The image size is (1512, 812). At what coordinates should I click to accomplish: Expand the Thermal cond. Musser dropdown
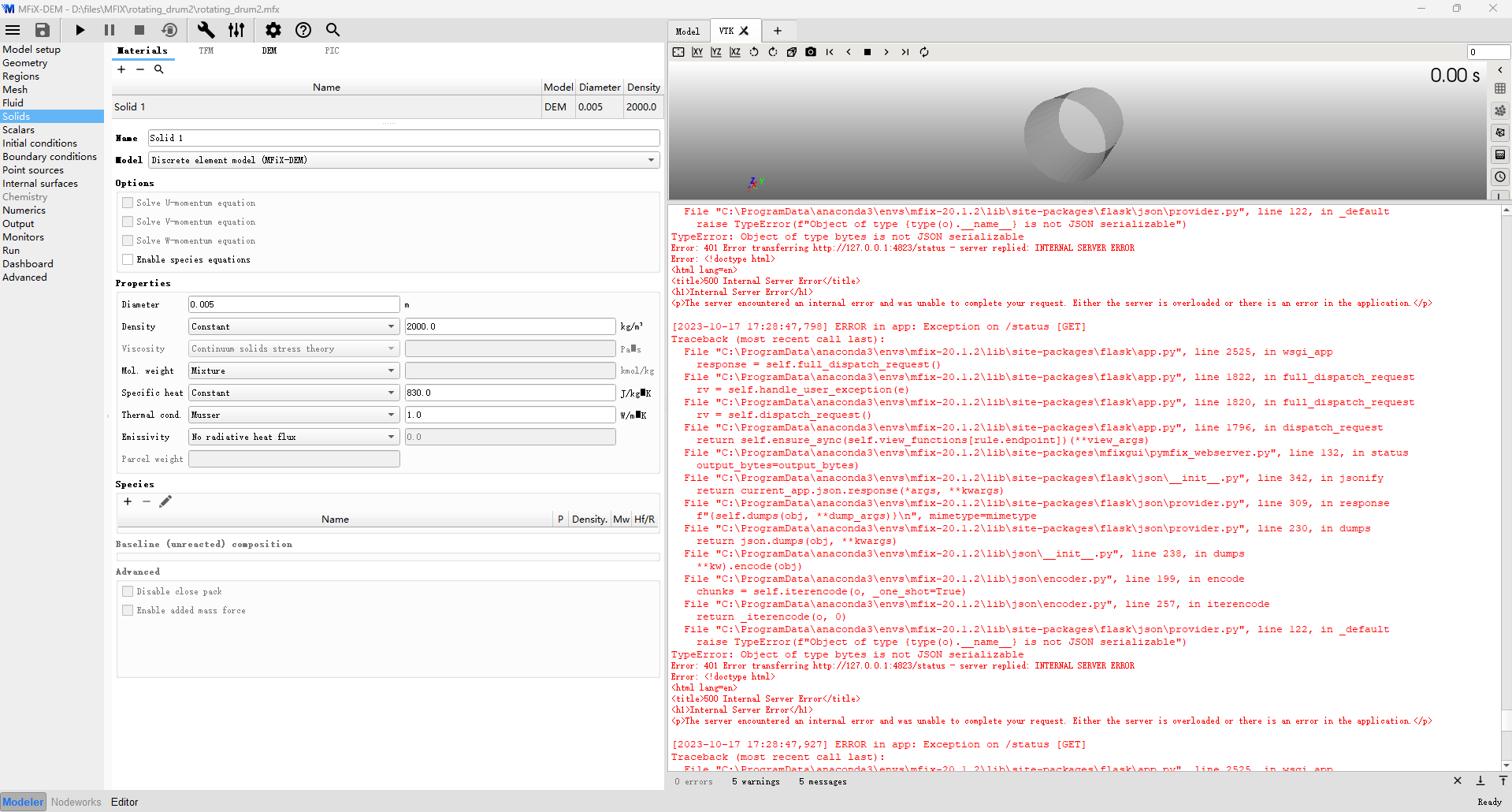(x=293, y=415)
